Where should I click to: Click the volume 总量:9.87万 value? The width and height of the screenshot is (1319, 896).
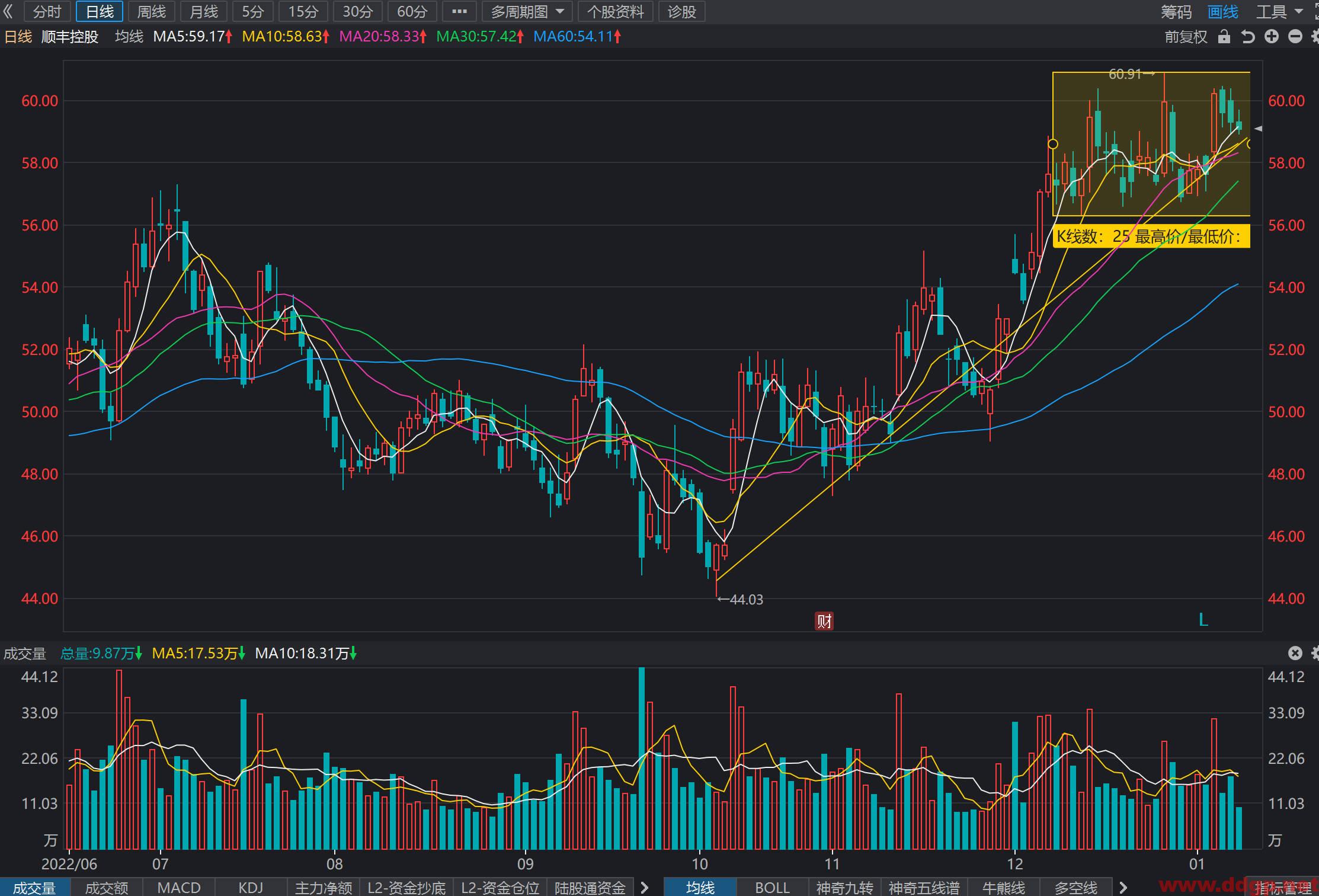click(x=101, y=654)
